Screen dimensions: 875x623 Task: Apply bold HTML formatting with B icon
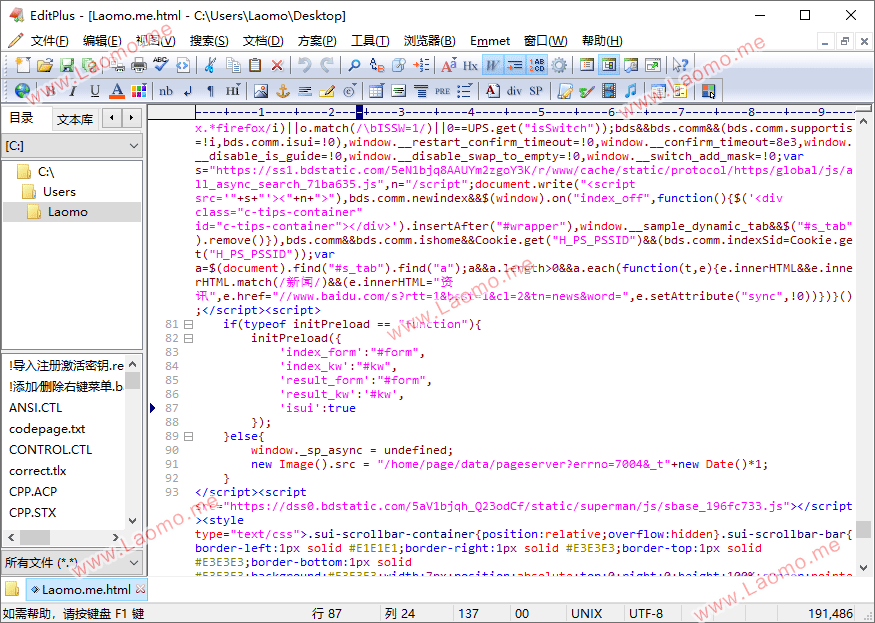point(50,90)
